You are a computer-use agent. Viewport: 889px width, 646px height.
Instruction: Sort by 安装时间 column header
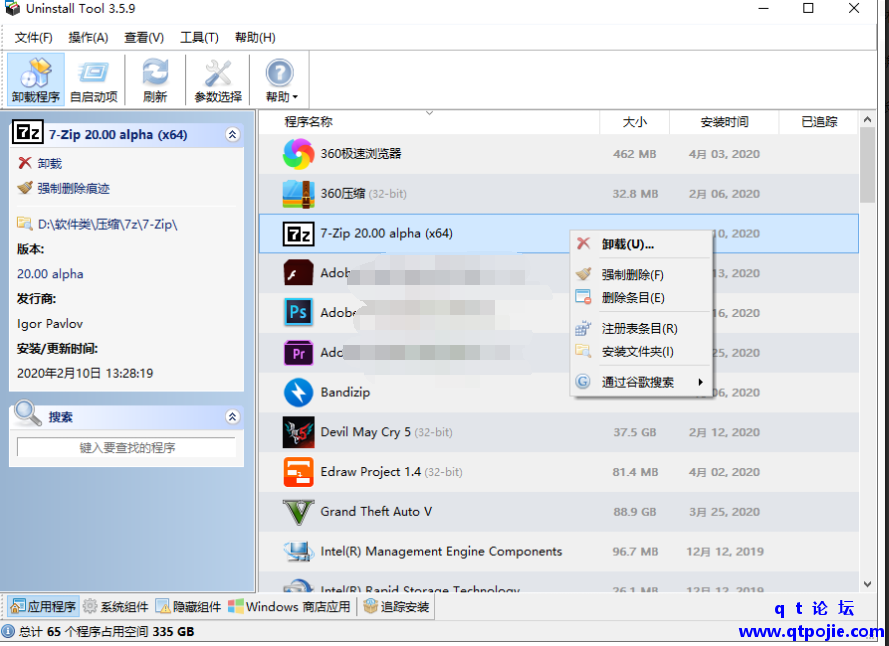724,121
